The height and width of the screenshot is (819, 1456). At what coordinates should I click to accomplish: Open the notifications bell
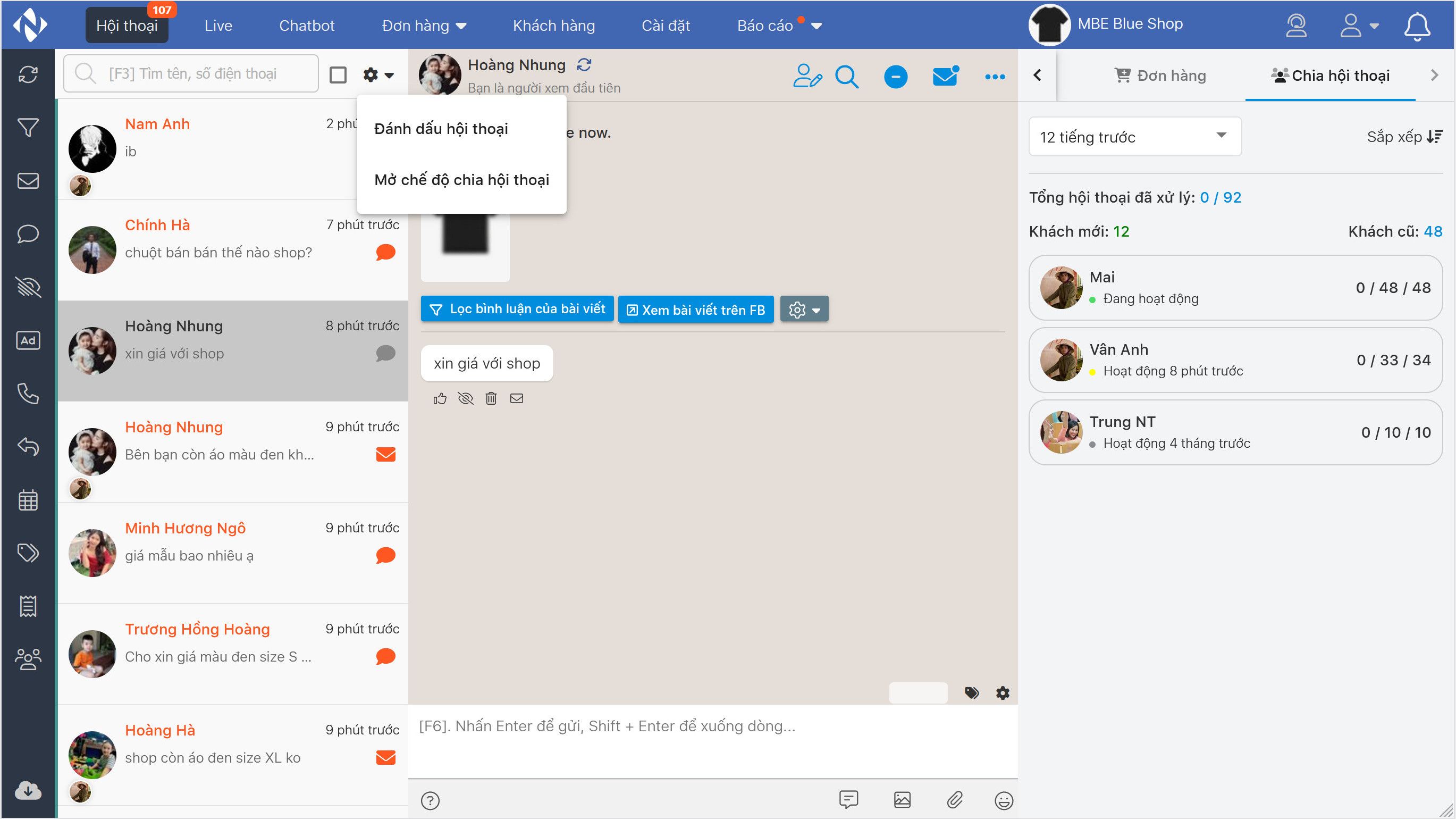[1417, 26]
